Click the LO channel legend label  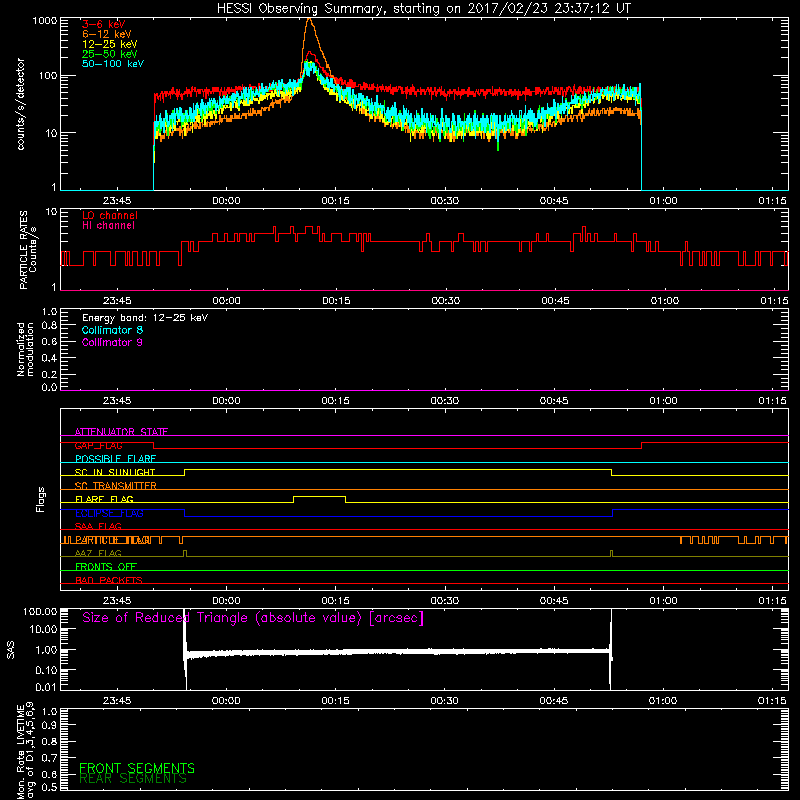tap(110, 215)
